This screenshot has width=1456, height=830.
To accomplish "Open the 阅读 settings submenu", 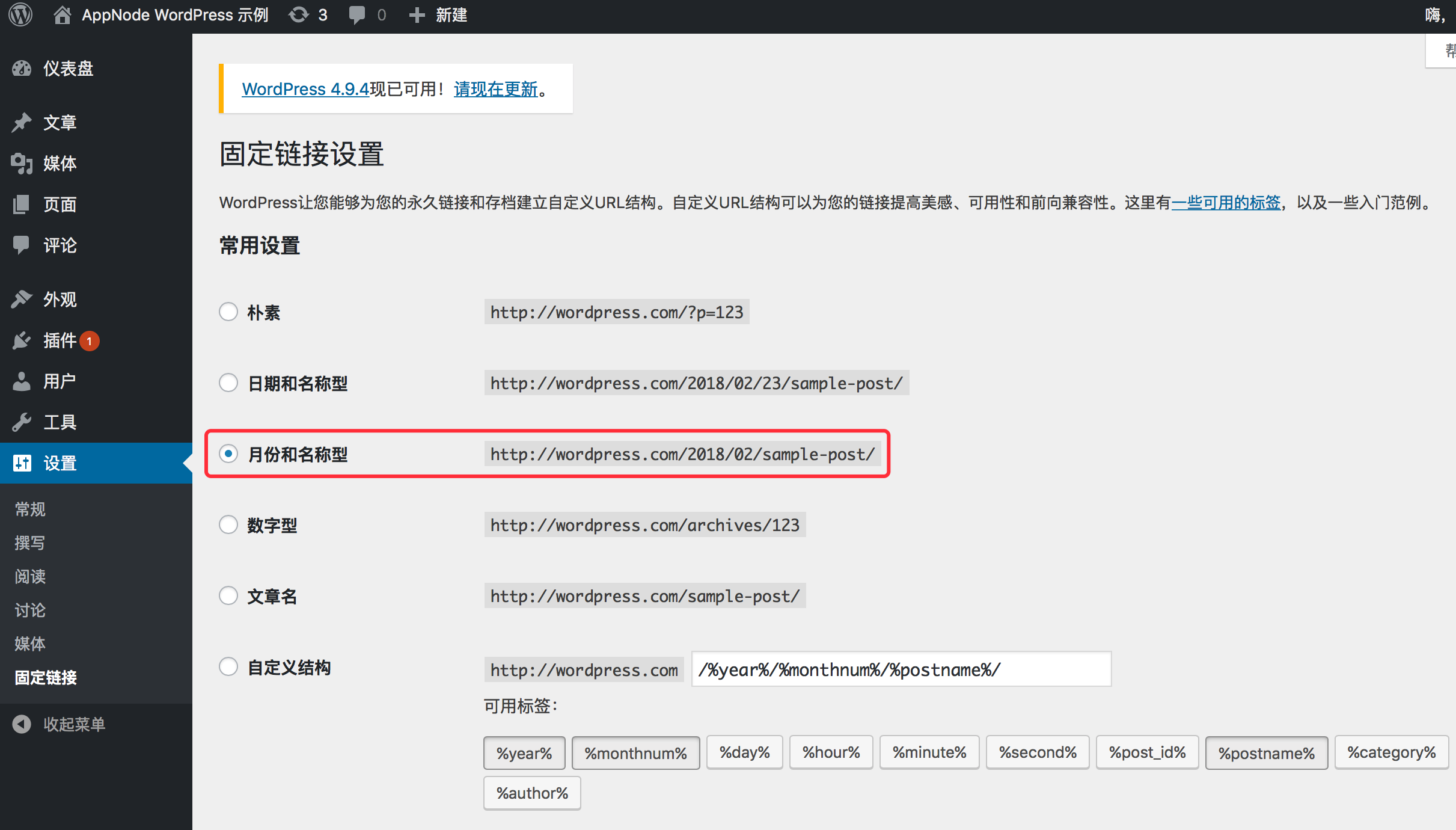I will pyautogui.click(x=30, y=577).
